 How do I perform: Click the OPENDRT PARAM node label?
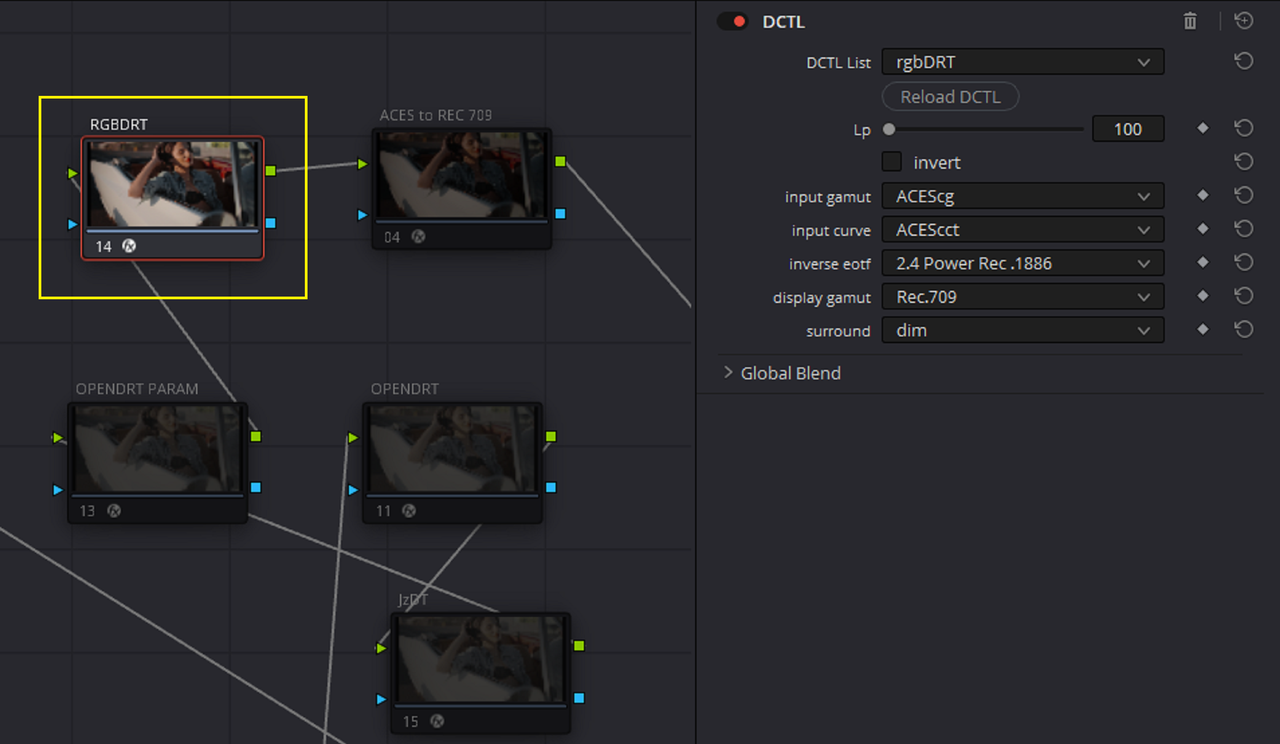point(137,388)
